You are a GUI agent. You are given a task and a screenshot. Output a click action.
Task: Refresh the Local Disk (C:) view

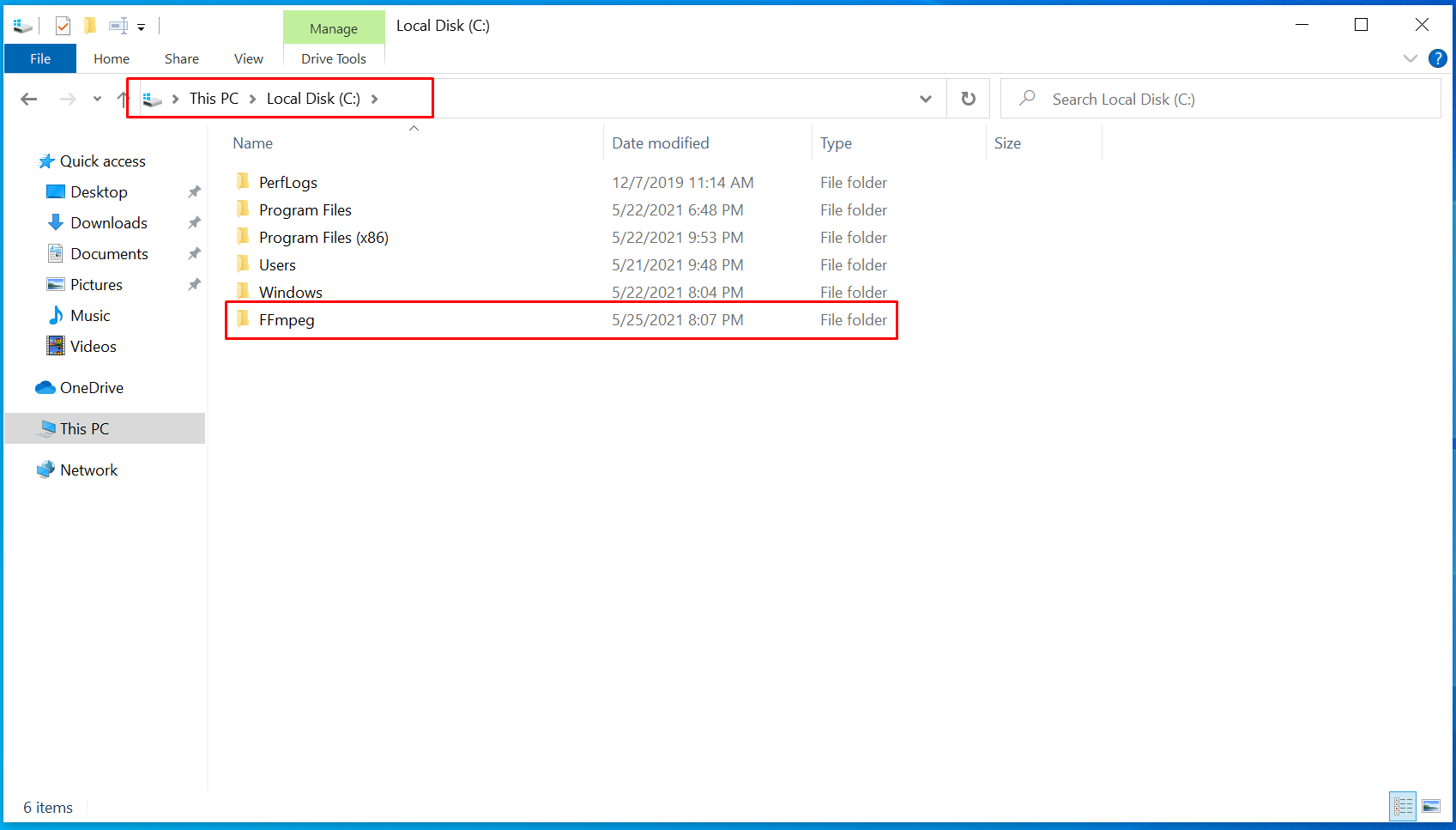(x=968, y=100)
